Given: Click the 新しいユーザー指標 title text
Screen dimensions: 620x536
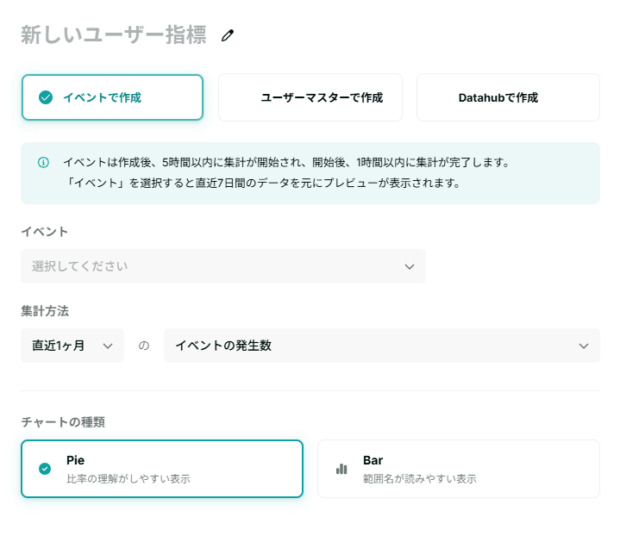Looking at the screenshot, I should click(113, 36).
